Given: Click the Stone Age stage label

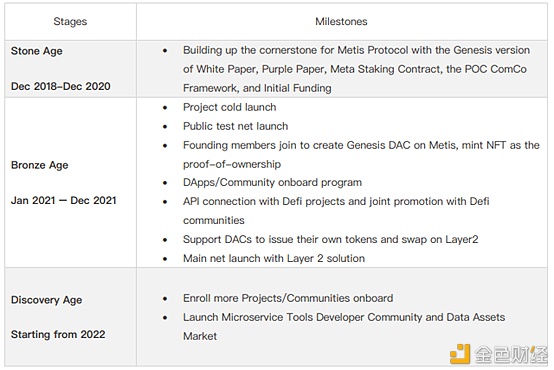Looking at the screenshot, I should point(37,51).
